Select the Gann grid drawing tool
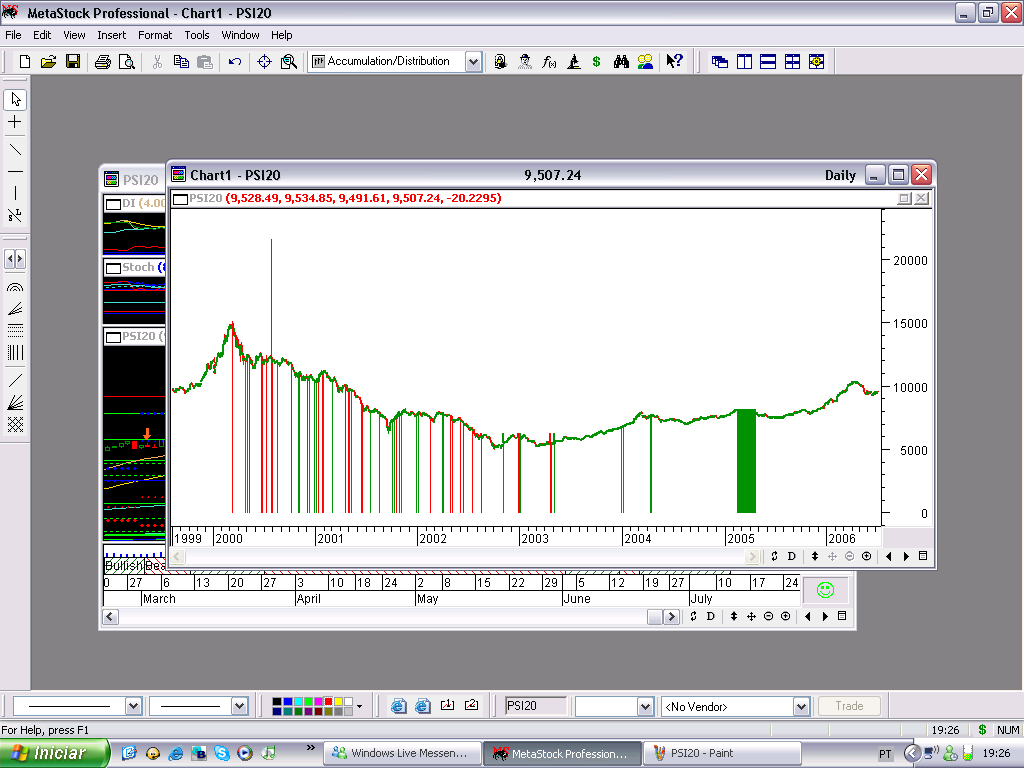This screenshot has width=1024, height=768. (x=15, y=424)
